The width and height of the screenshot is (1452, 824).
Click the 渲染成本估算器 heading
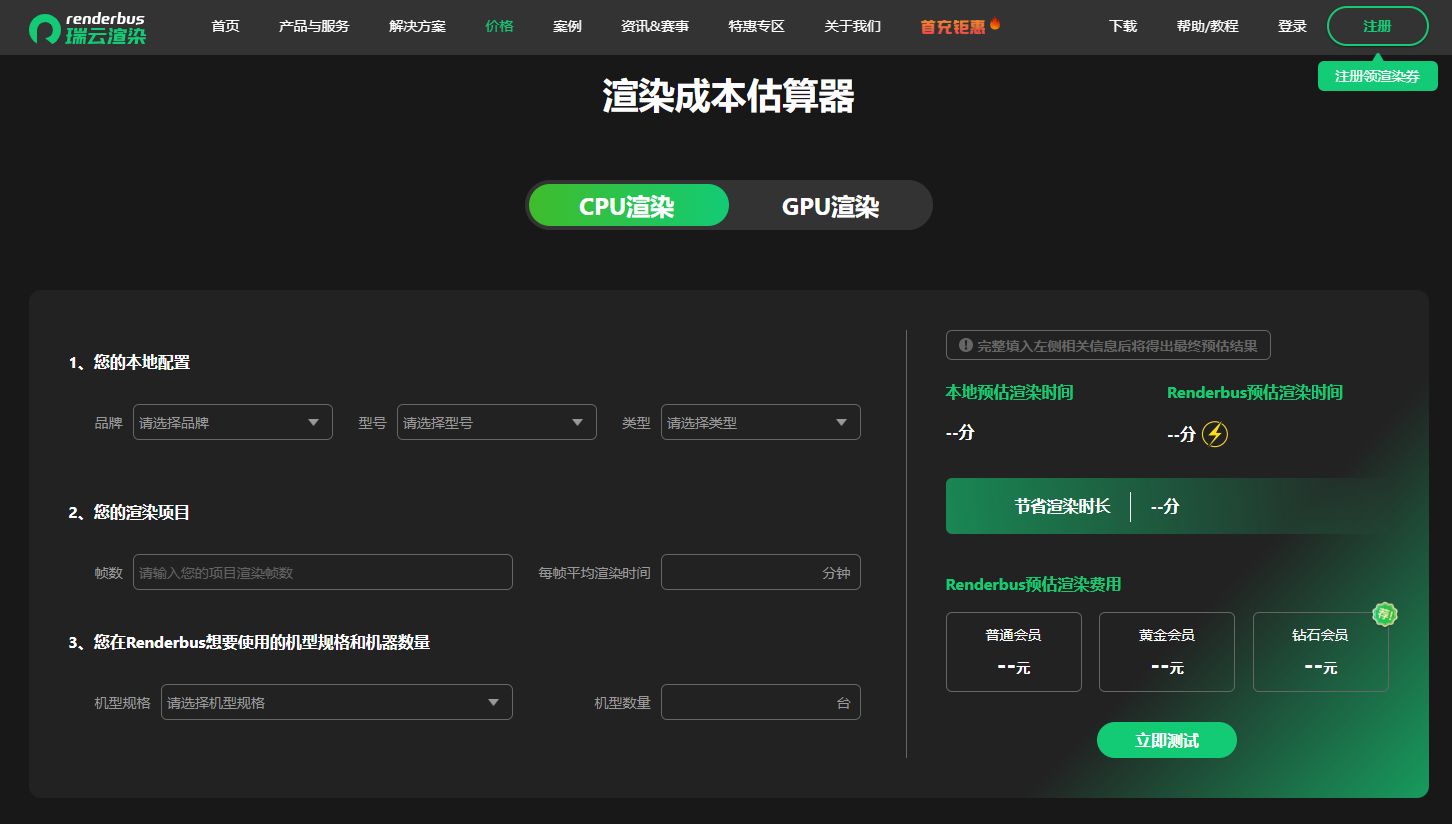coord(728,97)
